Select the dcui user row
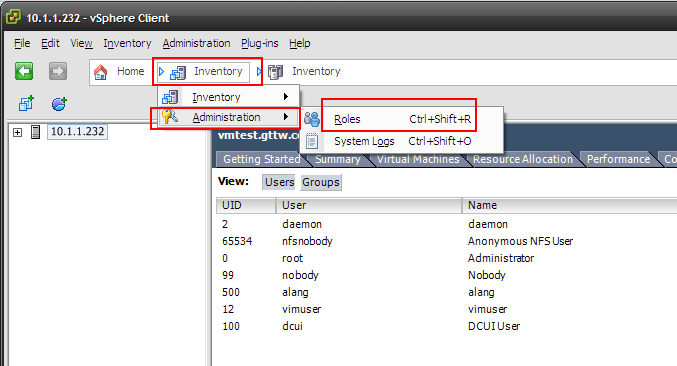This screenshot has height=366, width=677. tap(446, 326)
